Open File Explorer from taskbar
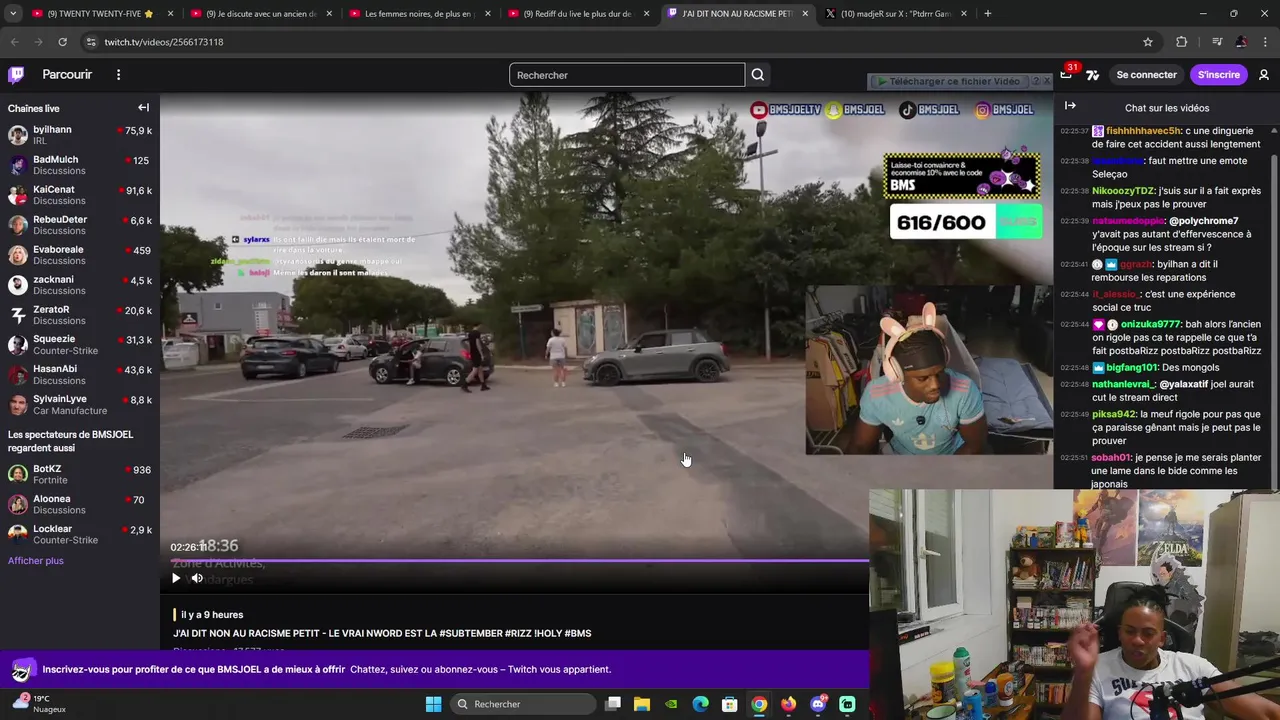The image size is (1280, 720). coord(642,704)
